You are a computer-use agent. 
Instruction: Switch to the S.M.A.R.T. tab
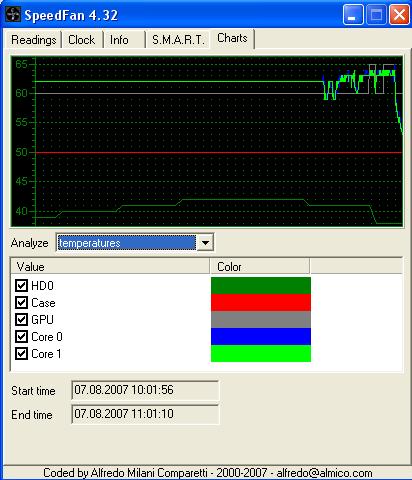point(178,40)
